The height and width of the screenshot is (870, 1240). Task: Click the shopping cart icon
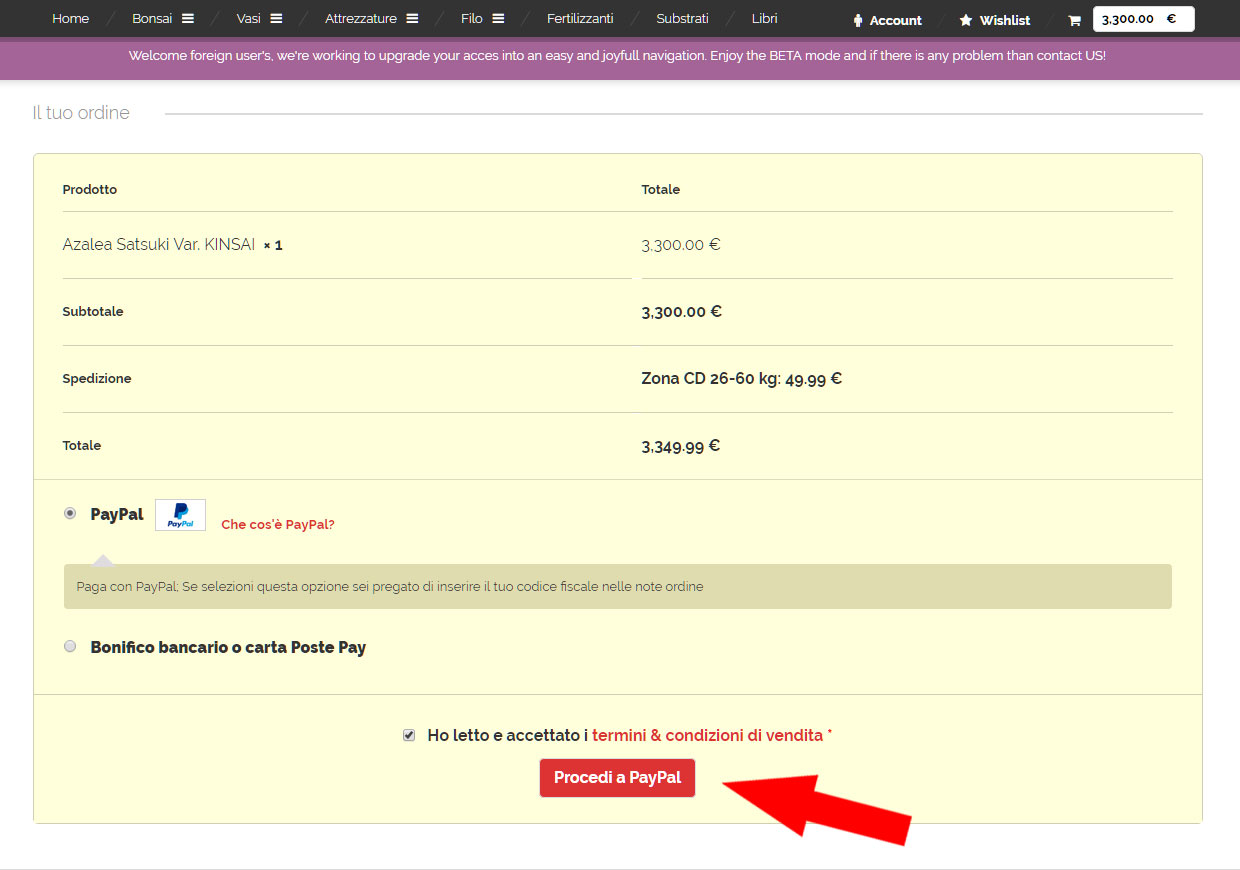tap(1075, 21)
